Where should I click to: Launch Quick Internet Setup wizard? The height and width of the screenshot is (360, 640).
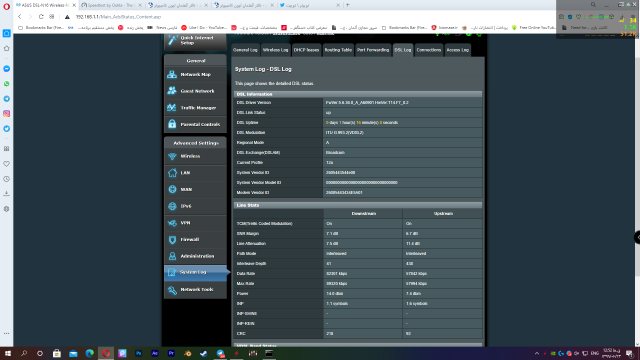click(x=195, y=40)
